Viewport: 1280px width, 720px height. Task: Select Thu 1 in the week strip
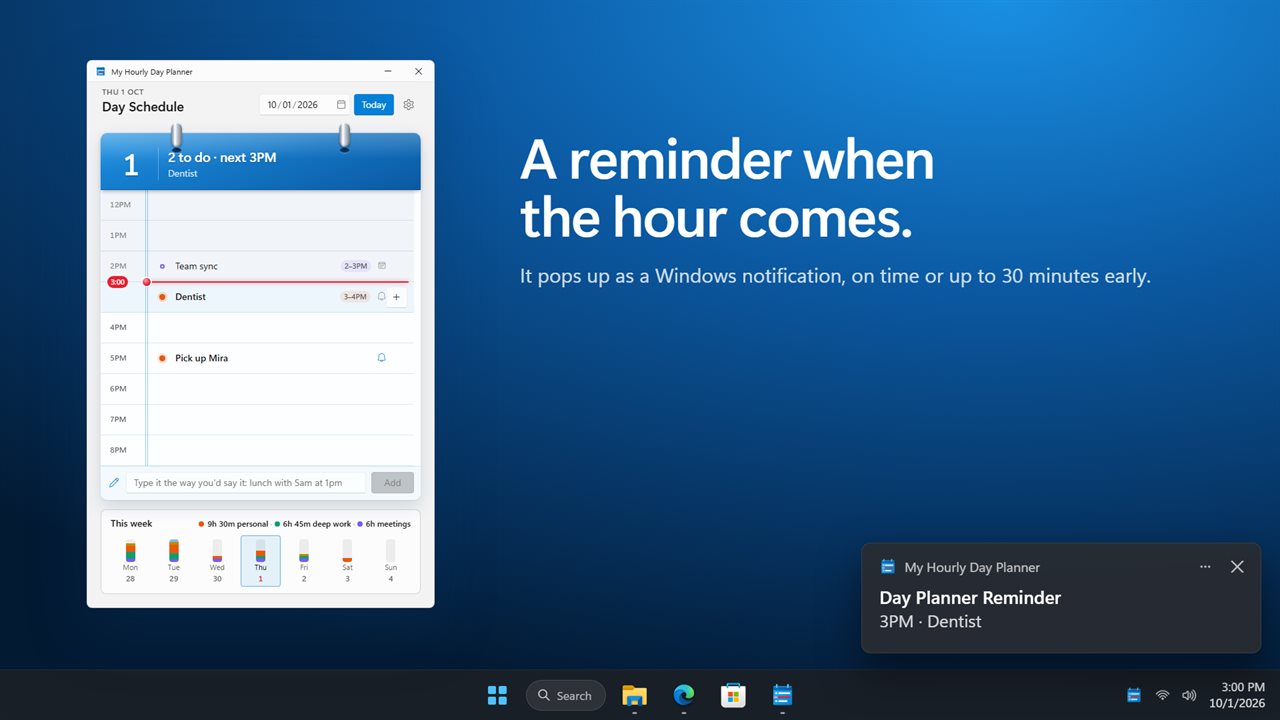(x=260, y=561)
